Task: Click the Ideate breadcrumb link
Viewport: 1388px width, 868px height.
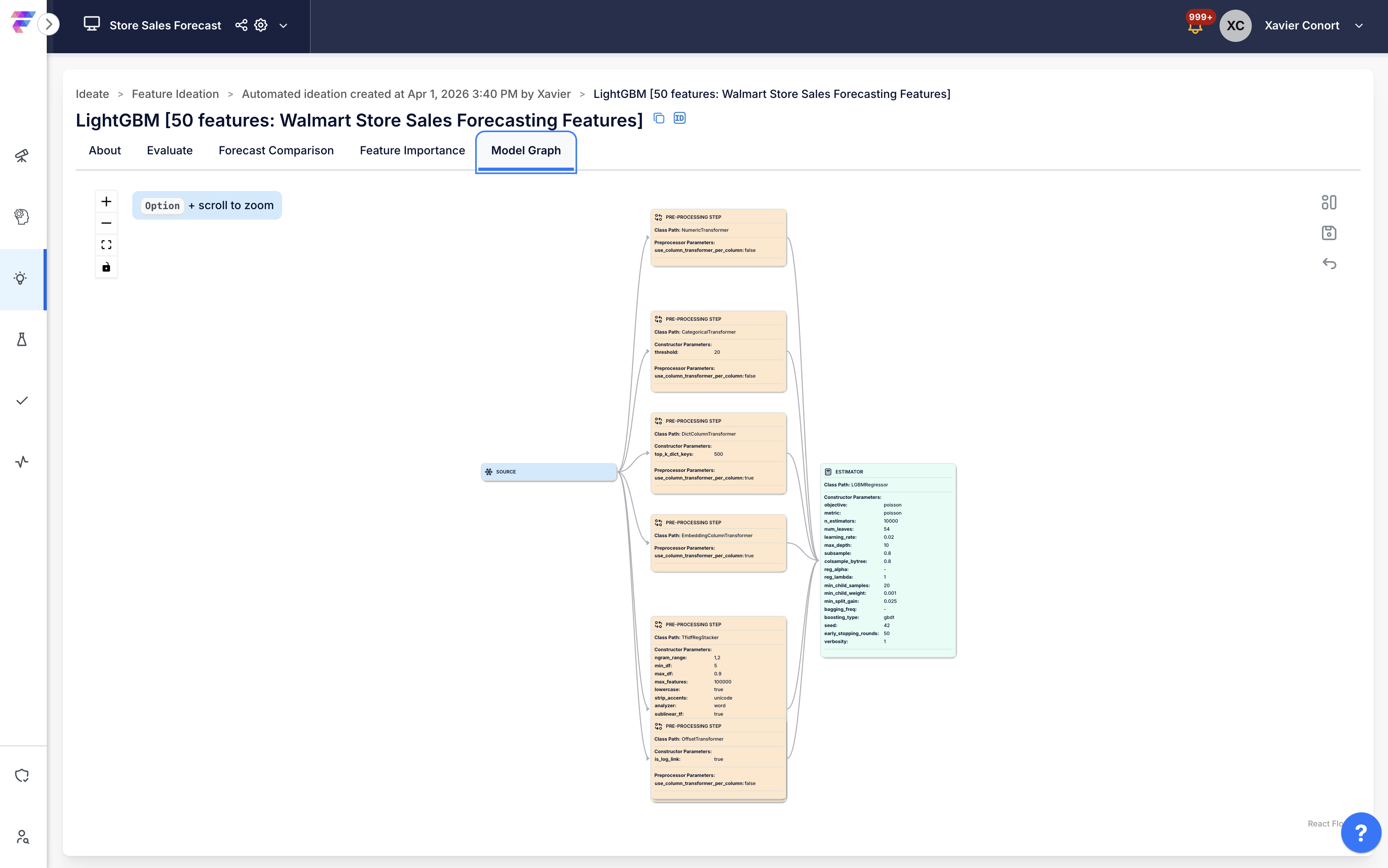Action: pyautogui.click(x=92, y=94)
